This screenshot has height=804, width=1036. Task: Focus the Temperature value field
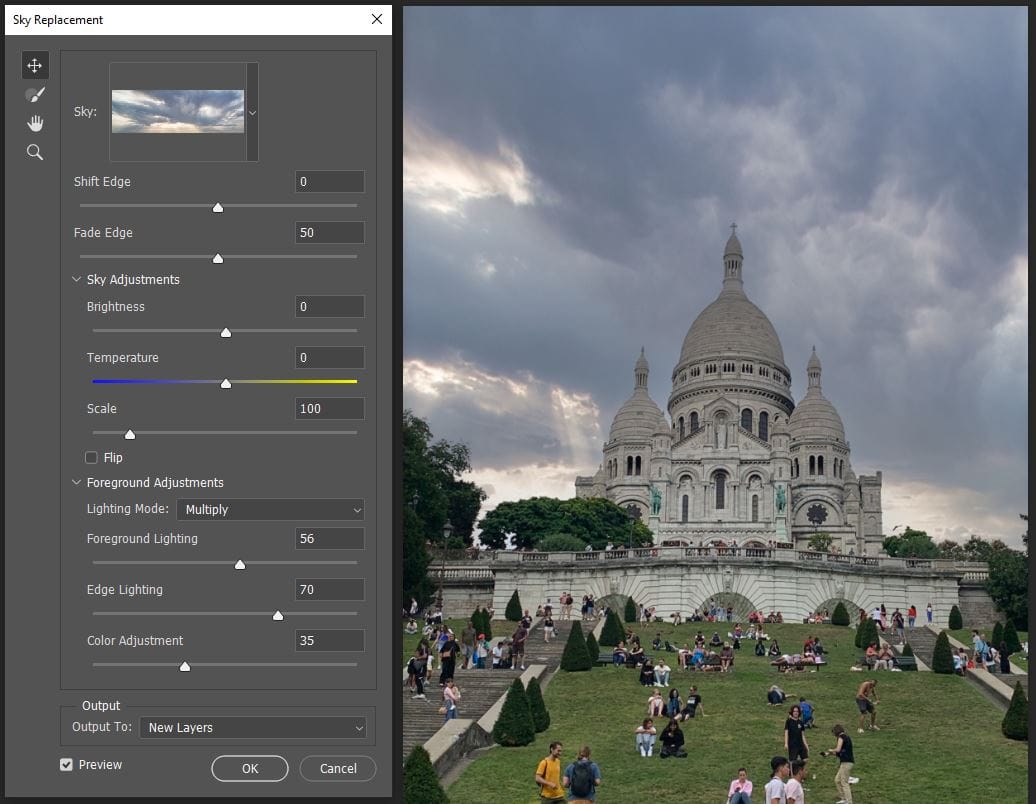click(329, 357)
